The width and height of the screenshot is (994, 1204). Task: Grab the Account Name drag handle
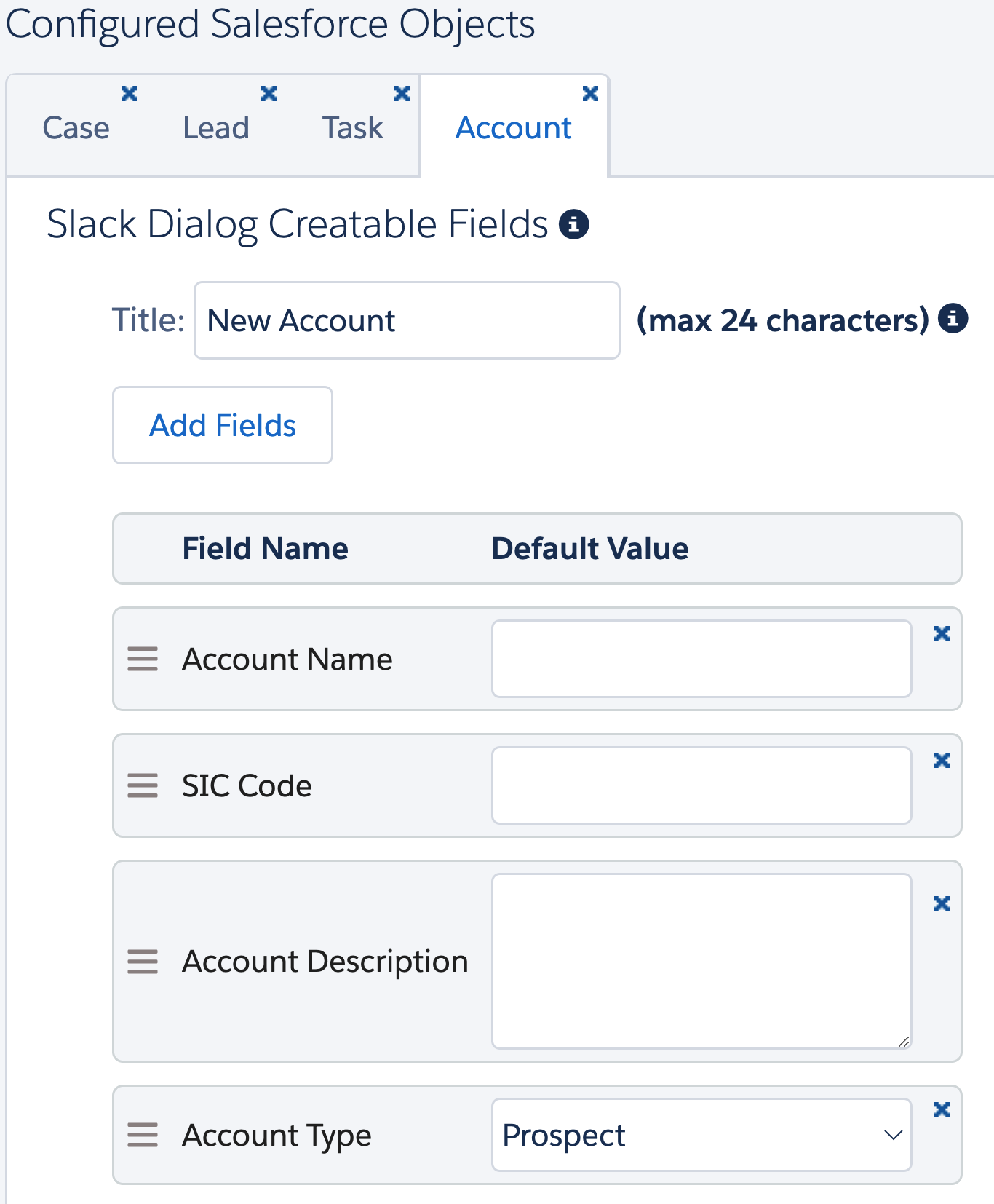pos(143,659)
